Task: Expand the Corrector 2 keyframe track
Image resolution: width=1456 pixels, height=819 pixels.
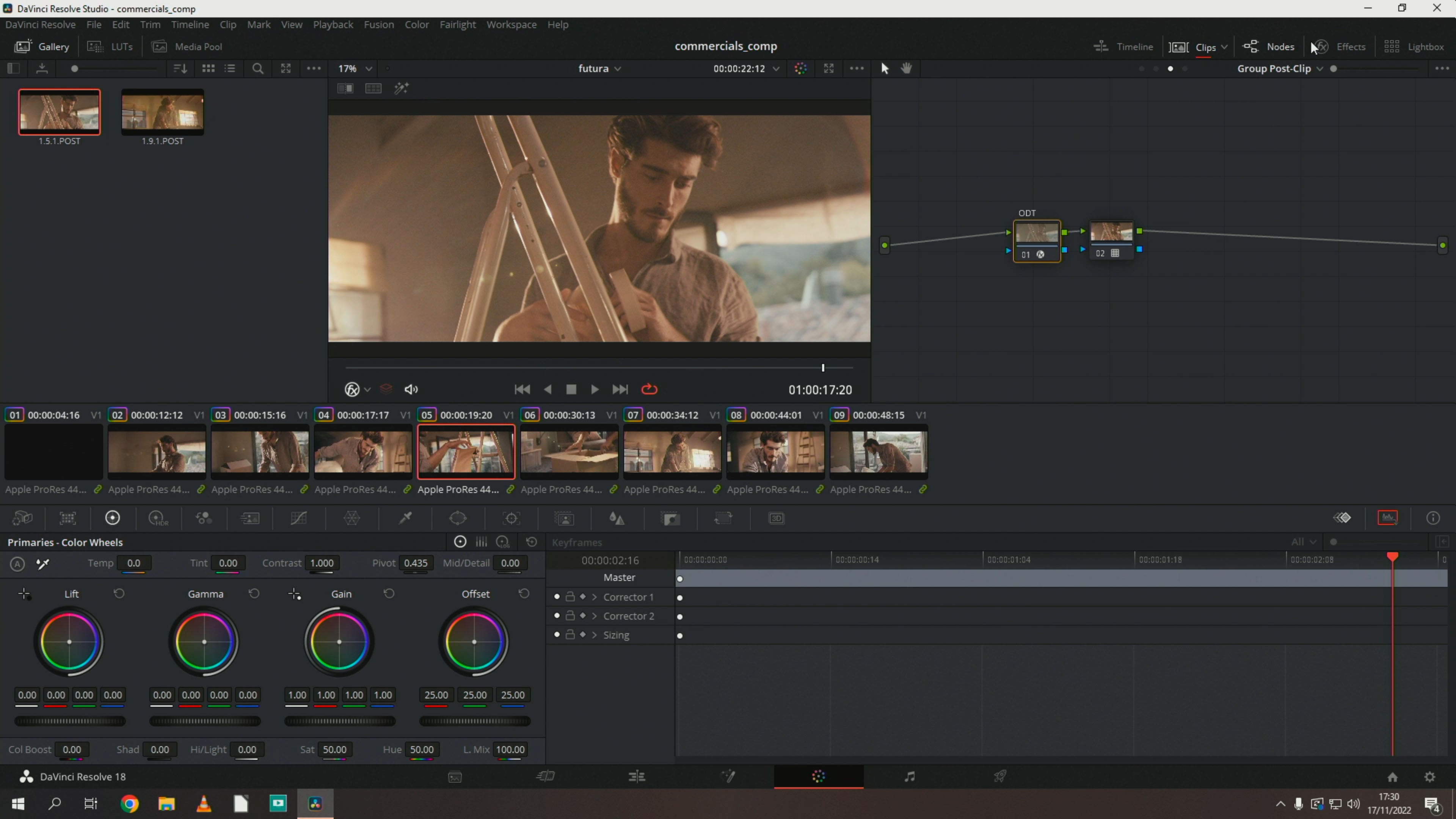Action: pos(594,616)
